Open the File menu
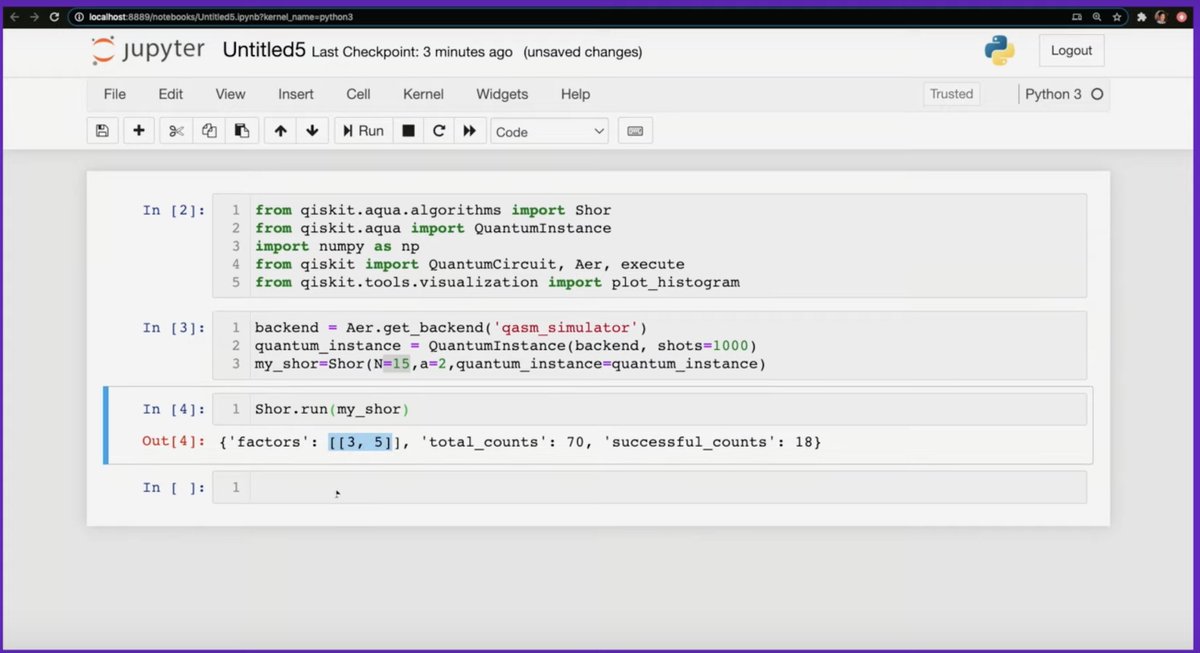This screenshot has height=653, width=1200. (115, 94)
